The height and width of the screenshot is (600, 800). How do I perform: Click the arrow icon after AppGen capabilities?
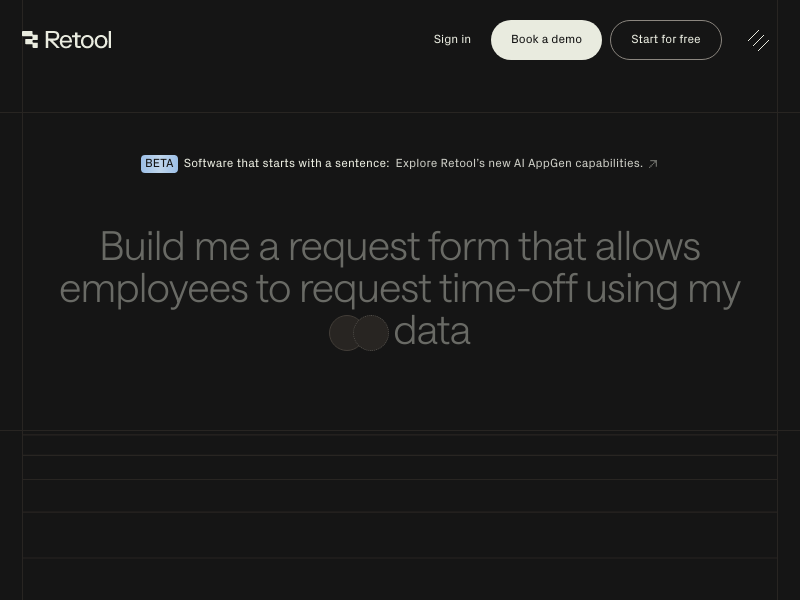(x=653, y=164)
